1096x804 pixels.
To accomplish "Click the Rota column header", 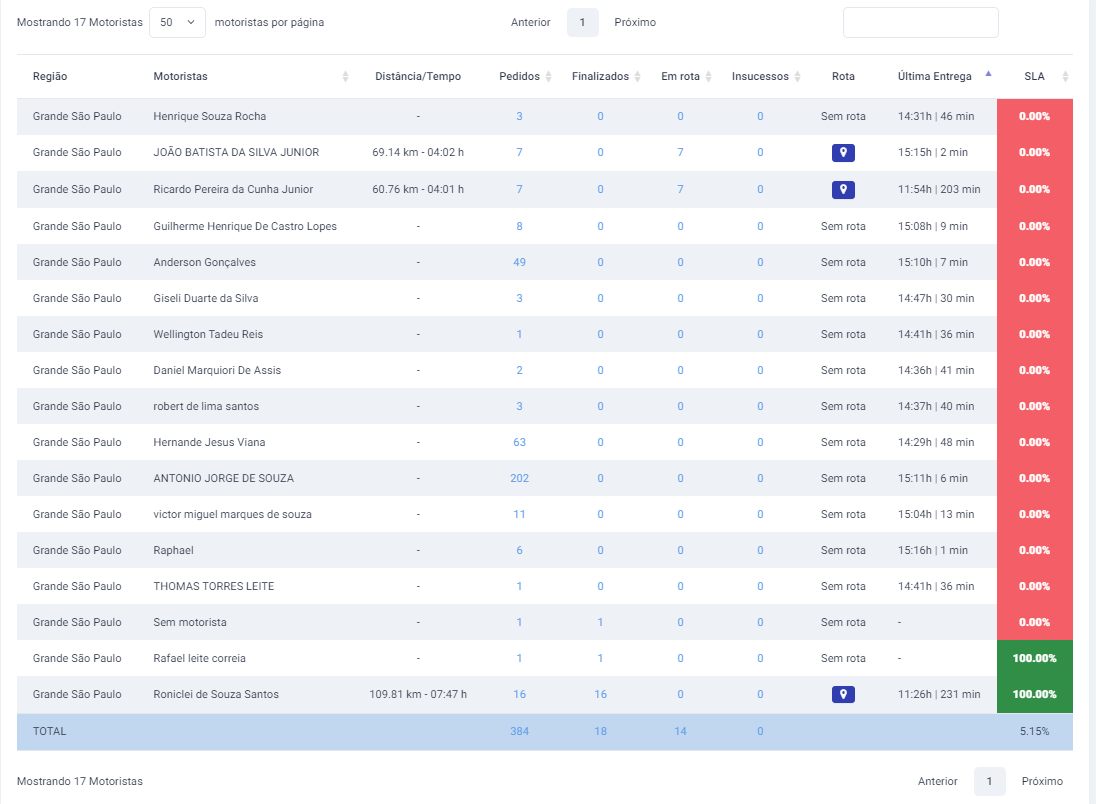I will click(843, 76).
